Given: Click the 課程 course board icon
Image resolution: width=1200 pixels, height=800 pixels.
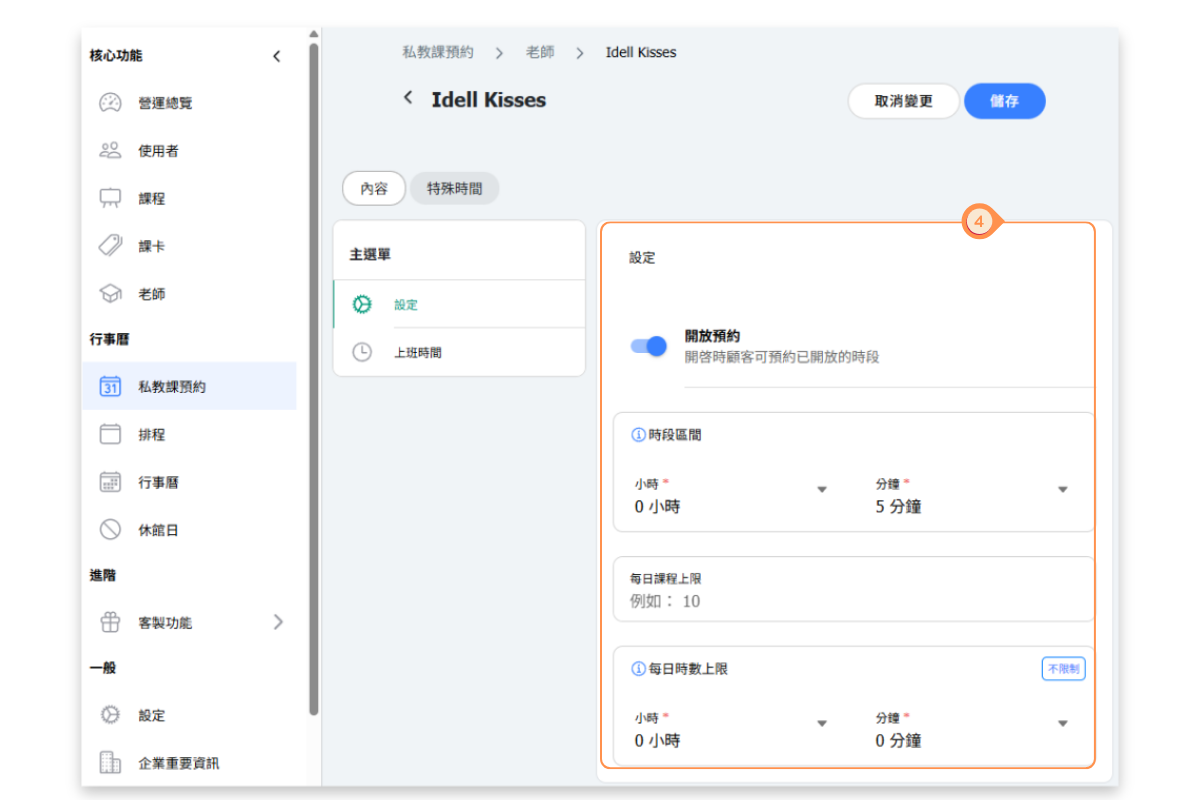Looking at the screenshot, I should (x=110, y=198).
